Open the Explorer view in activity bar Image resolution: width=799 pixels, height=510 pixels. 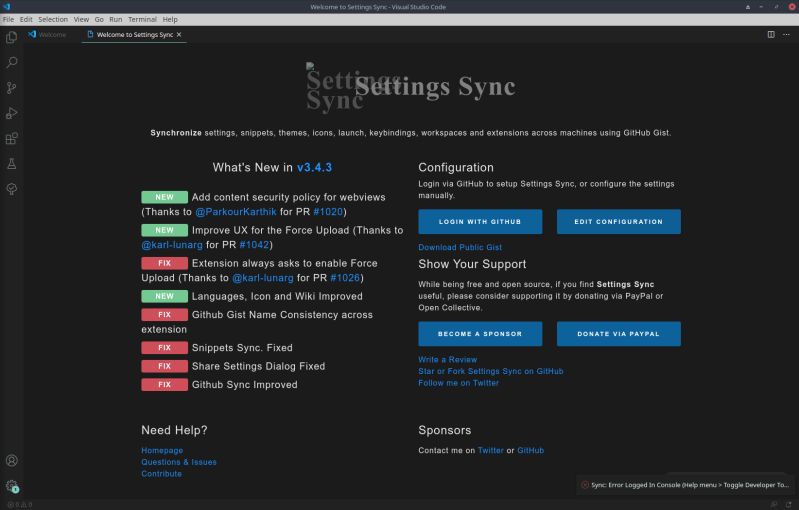[x=12, y=37]
